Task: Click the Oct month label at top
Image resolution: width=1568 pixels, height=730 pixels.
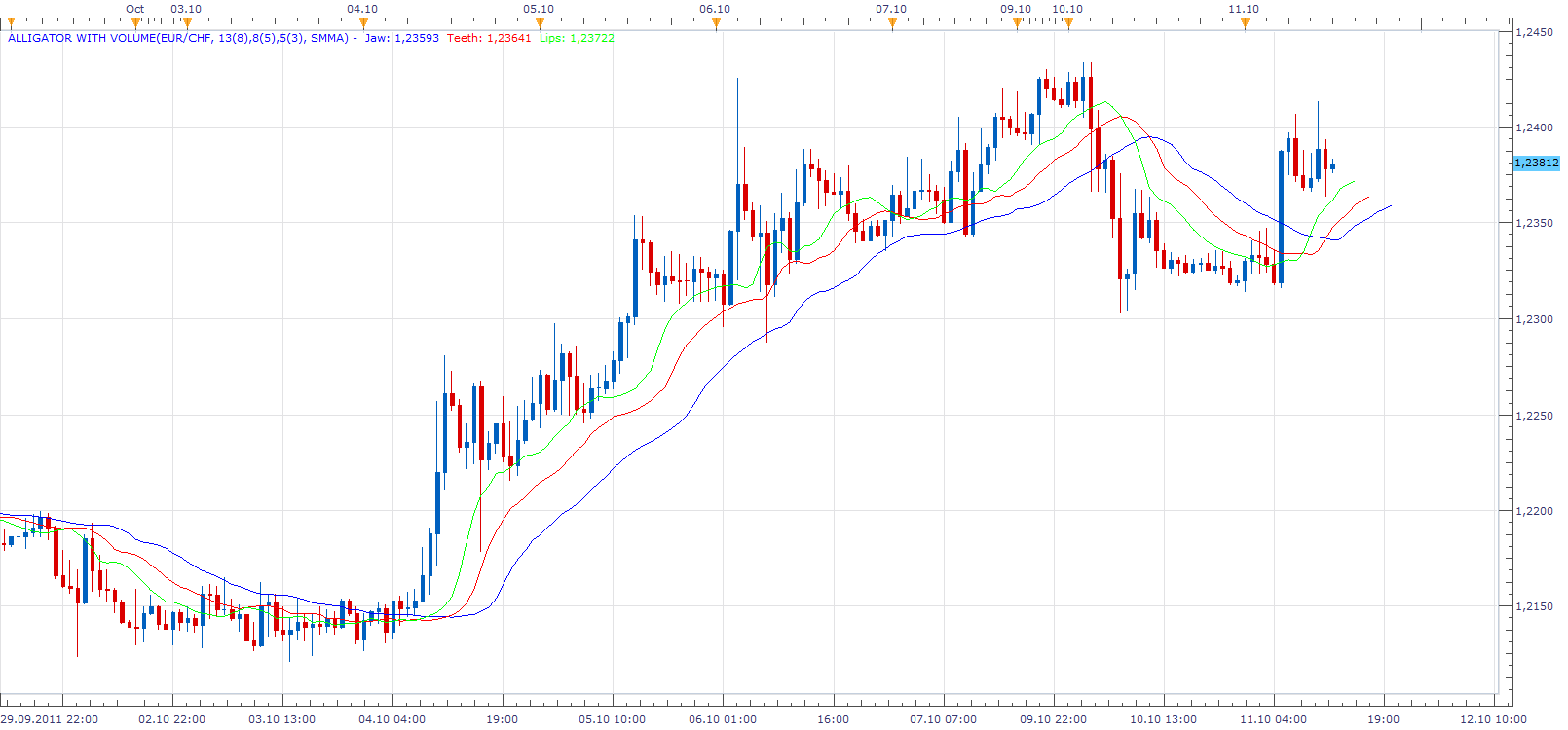Action: [135, 9]
